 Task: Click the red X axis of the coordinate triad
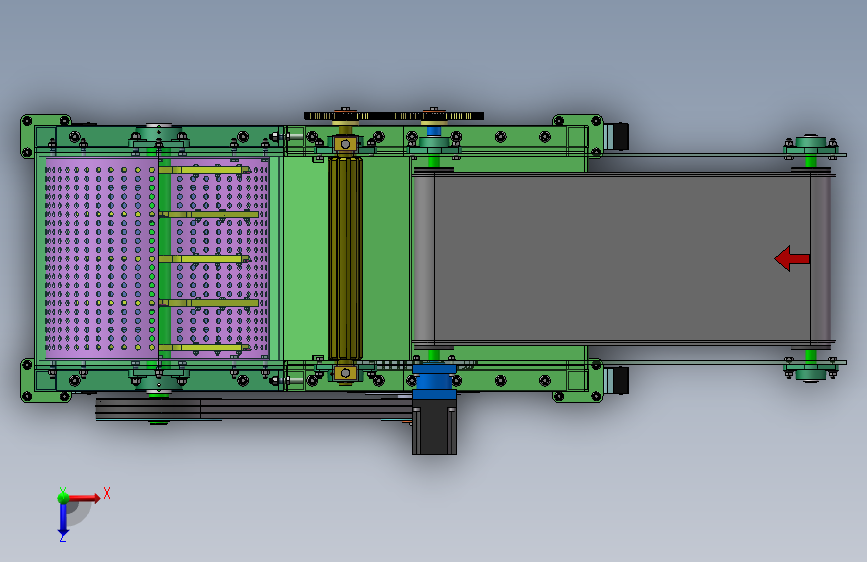click(84, 498)
